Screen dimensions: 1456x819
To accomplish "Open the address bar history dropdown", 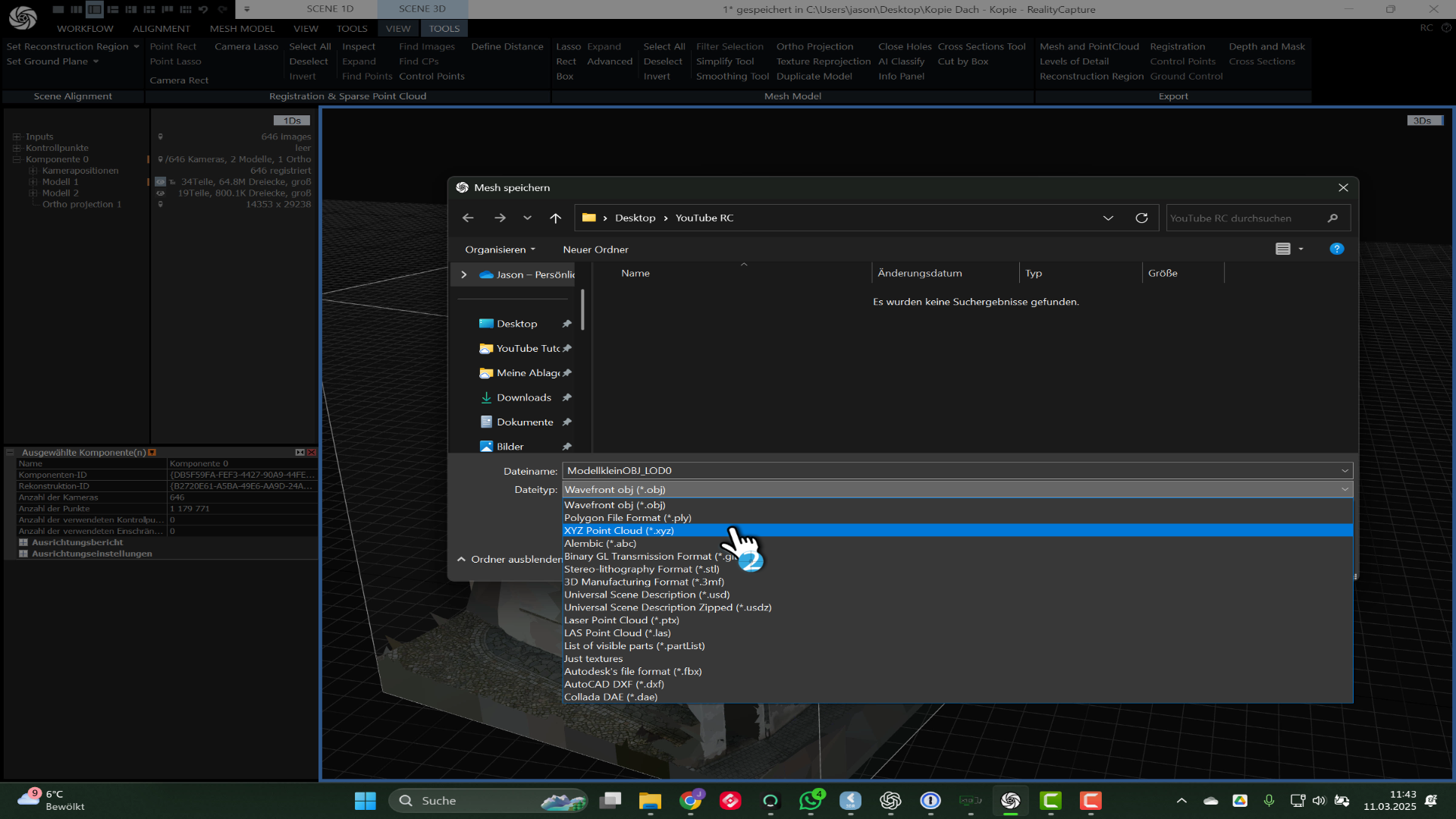I will coord(1108,218).
